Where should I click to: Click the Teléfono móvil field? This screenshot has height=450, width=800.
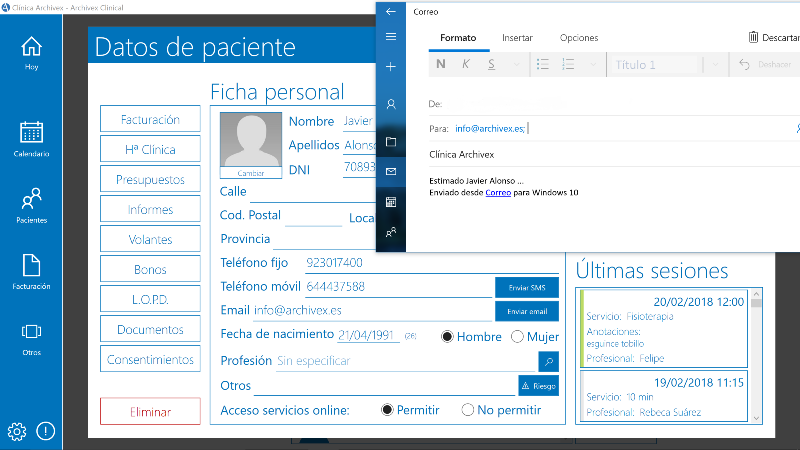click(398, 287)
